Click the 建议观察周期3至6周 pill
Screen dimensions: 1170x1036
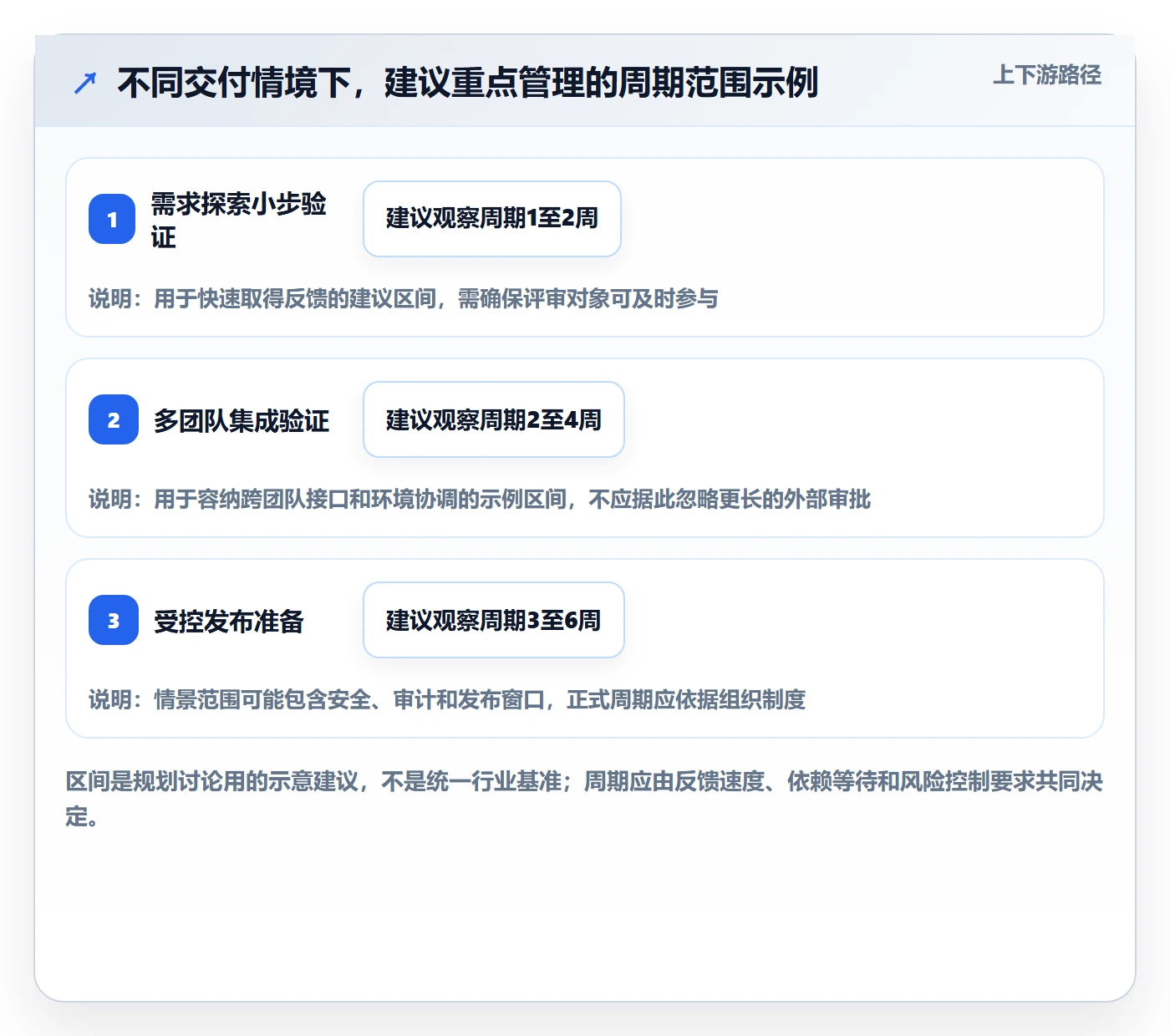click(494, 620)
